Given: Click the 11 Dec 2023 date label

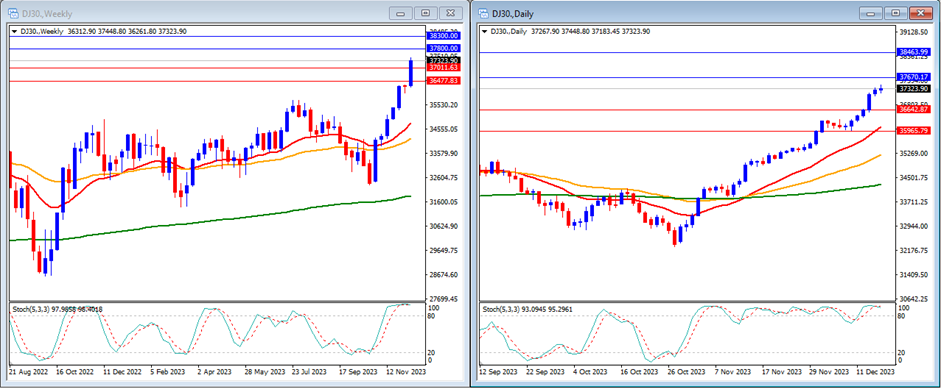Looking at the screenshot, I should point(877,372).
